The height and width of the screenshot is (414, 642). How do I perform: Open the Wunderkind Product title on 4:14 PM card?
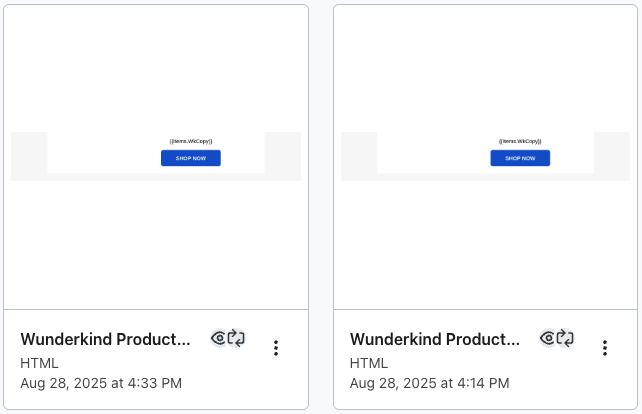click(434, 339)
